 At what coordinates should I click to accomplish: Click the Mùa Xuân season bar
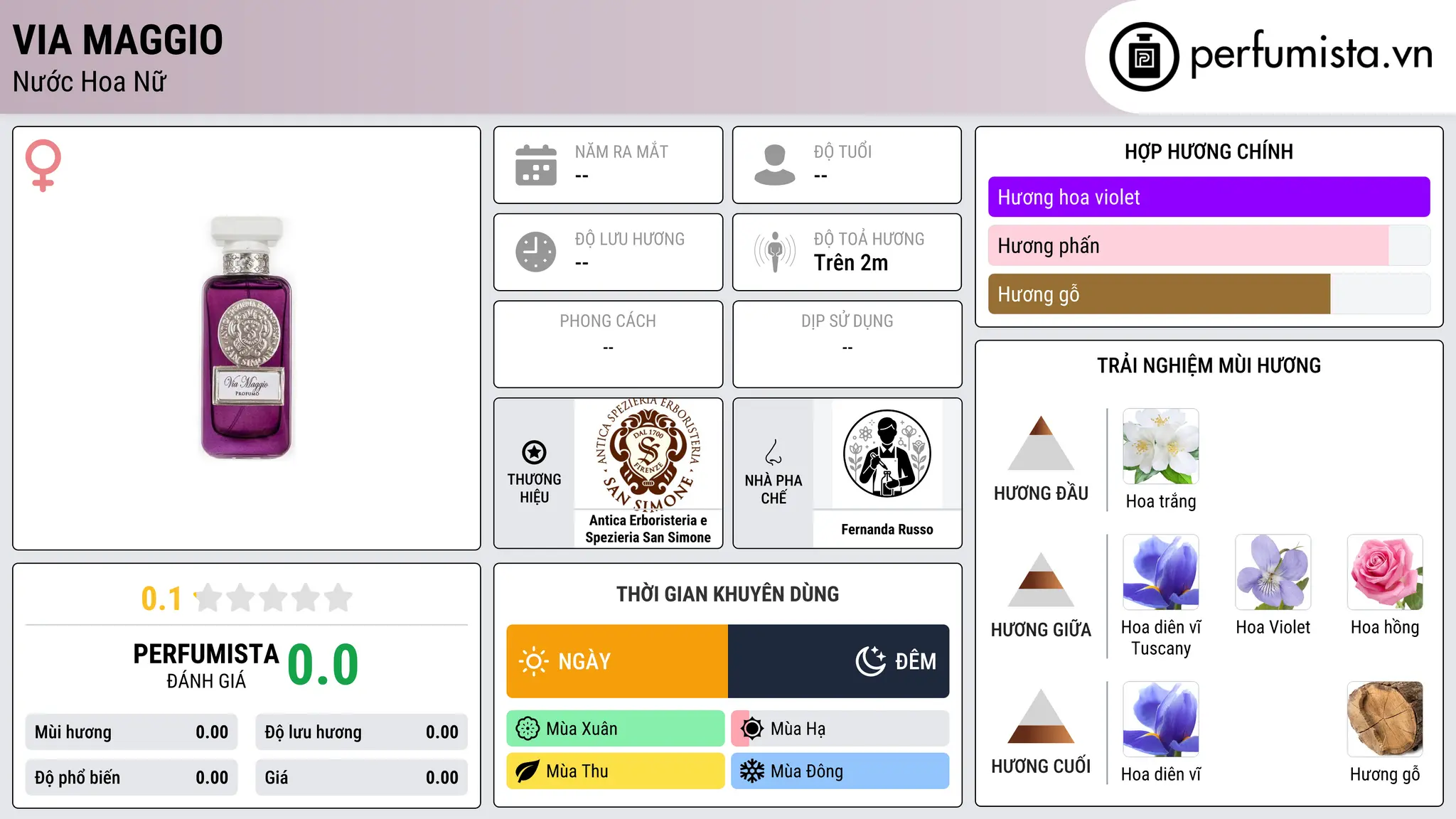616,729
